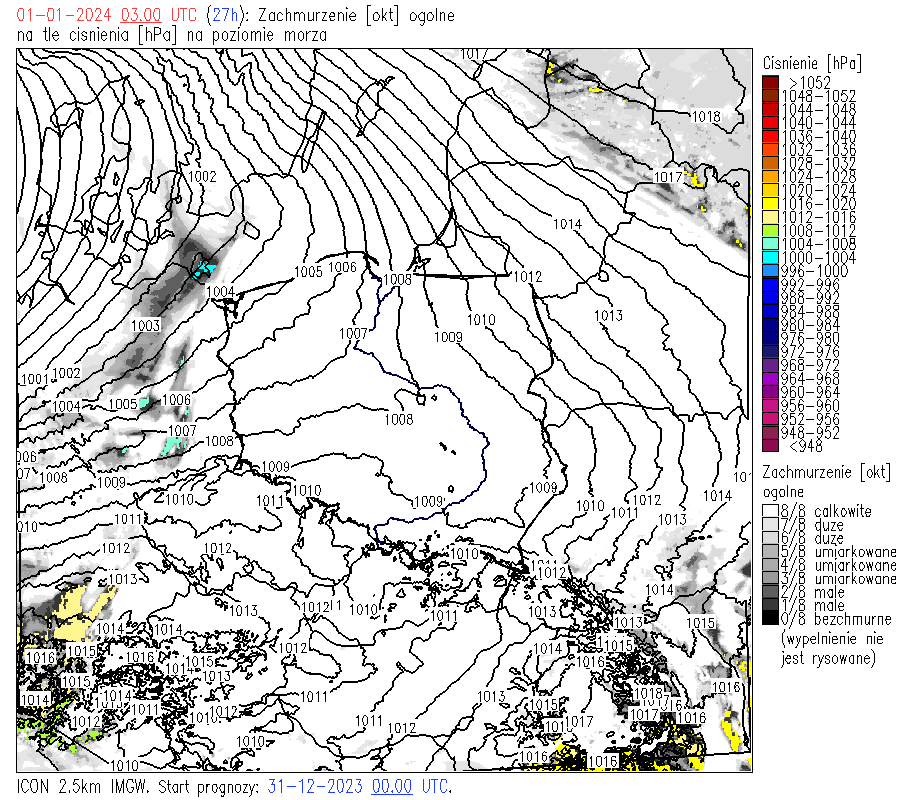
Task: Select the 968-972 purple swatch
Action: 770,366
